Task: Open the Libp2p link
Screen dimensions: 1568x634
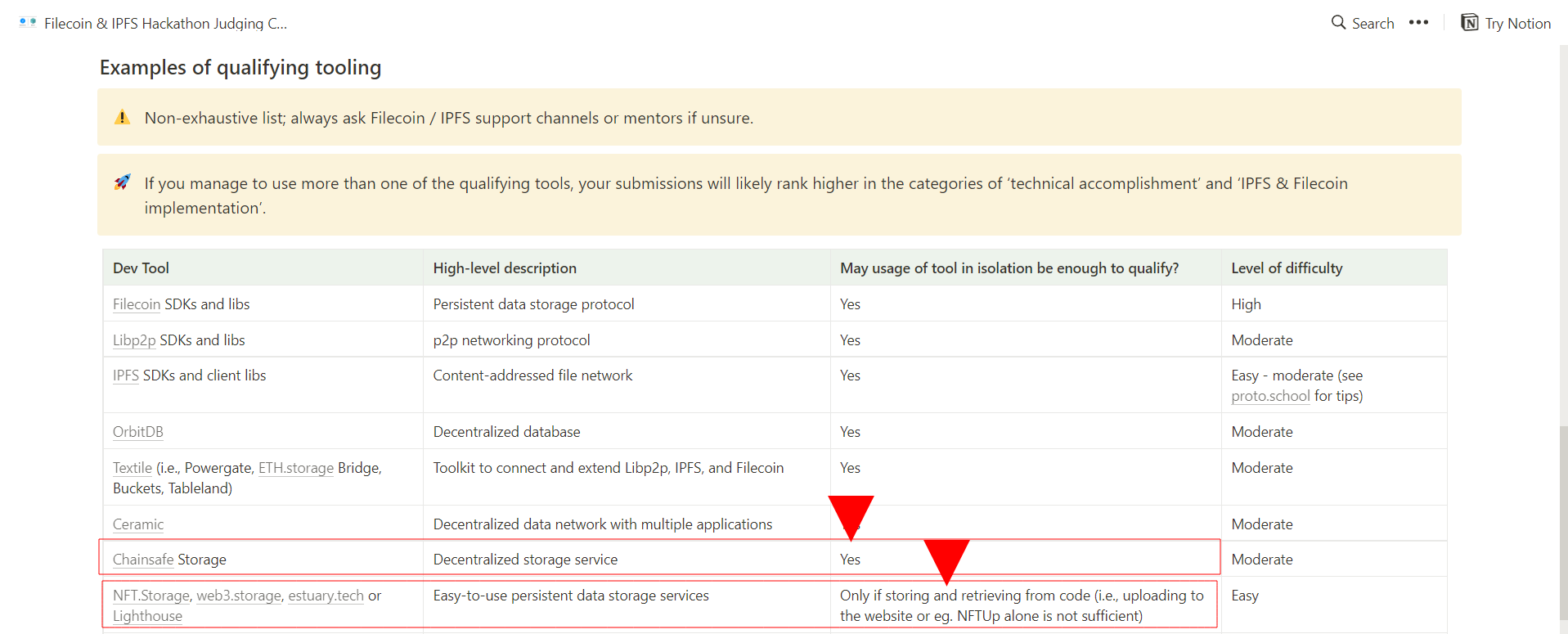Action: point(134,340)
